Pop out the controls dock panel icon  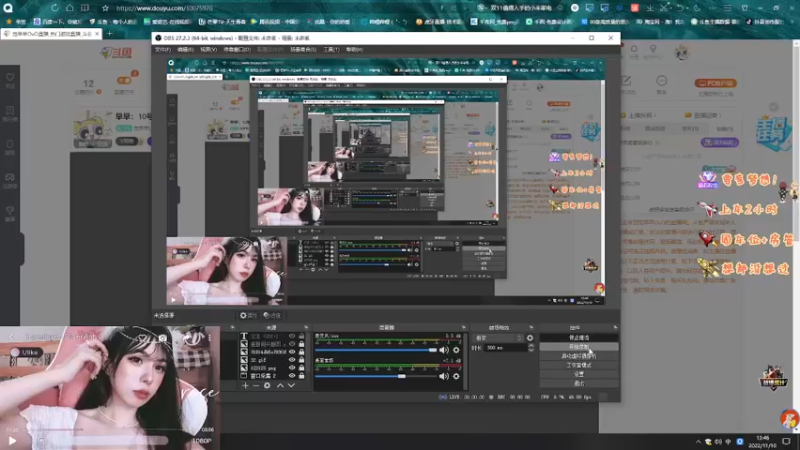click(x=615, y=328)
